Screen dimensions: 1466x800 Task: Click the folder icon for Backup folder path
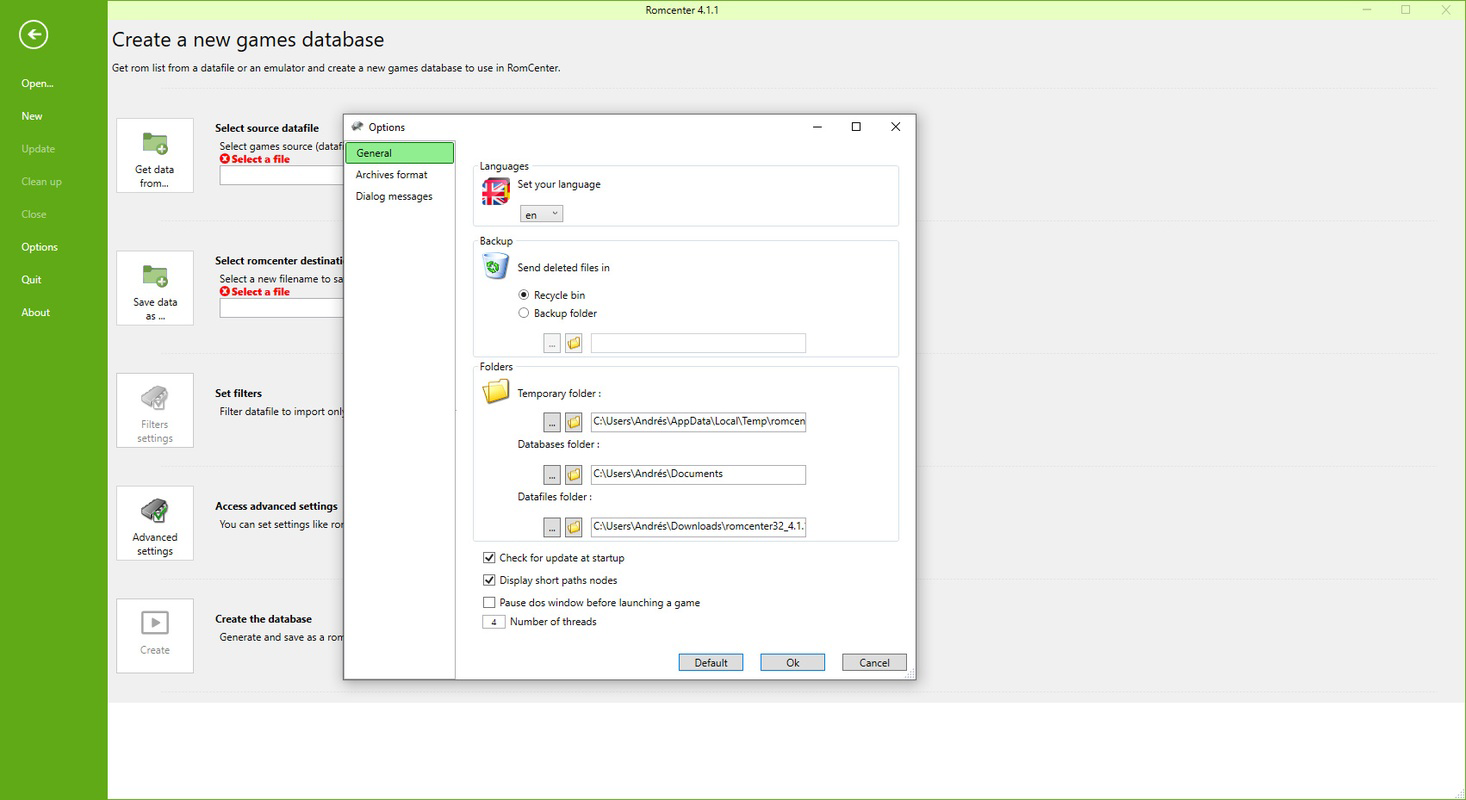click(574, 343)
